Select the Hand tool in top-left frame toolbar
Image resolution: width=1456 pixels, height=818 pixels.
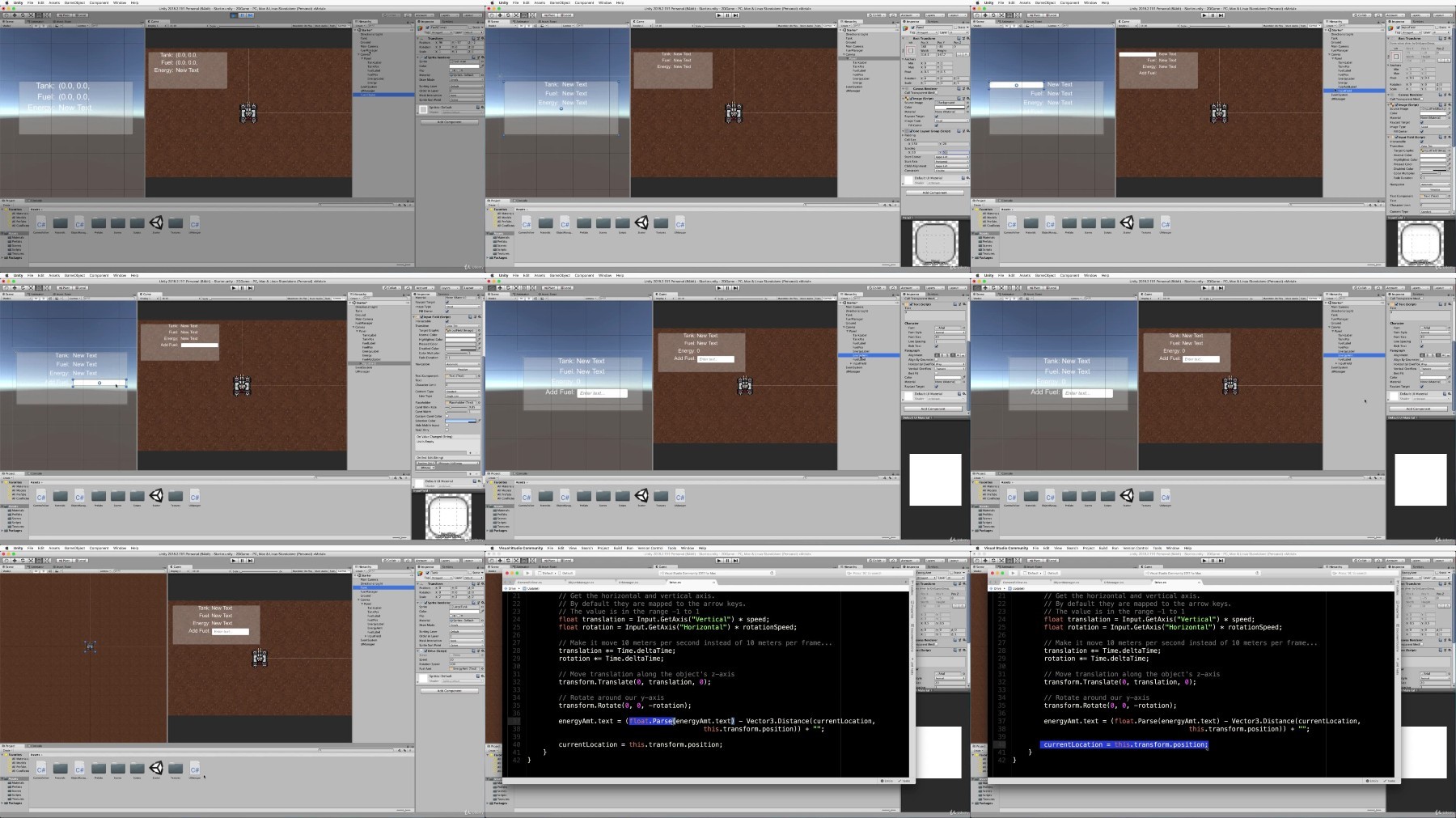coord(6,15)
